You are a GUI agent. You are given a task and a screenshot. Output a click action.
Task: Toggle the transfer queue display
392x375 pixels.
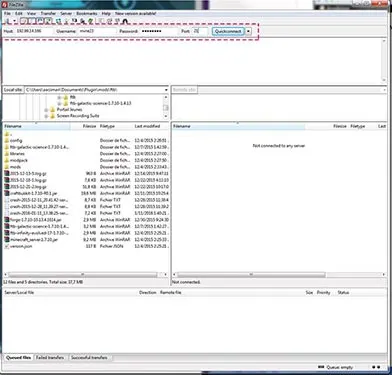click(48, 21)
